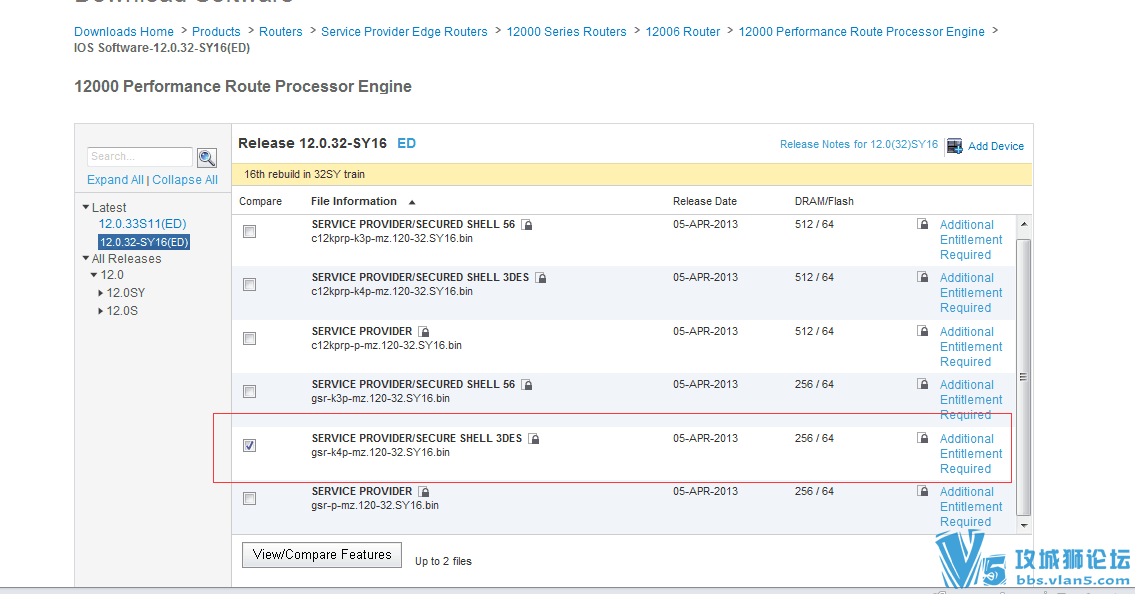Open Additional Entitlement Required for gsr-k4p-mz

pyautogui.click(x=971, y=454)
